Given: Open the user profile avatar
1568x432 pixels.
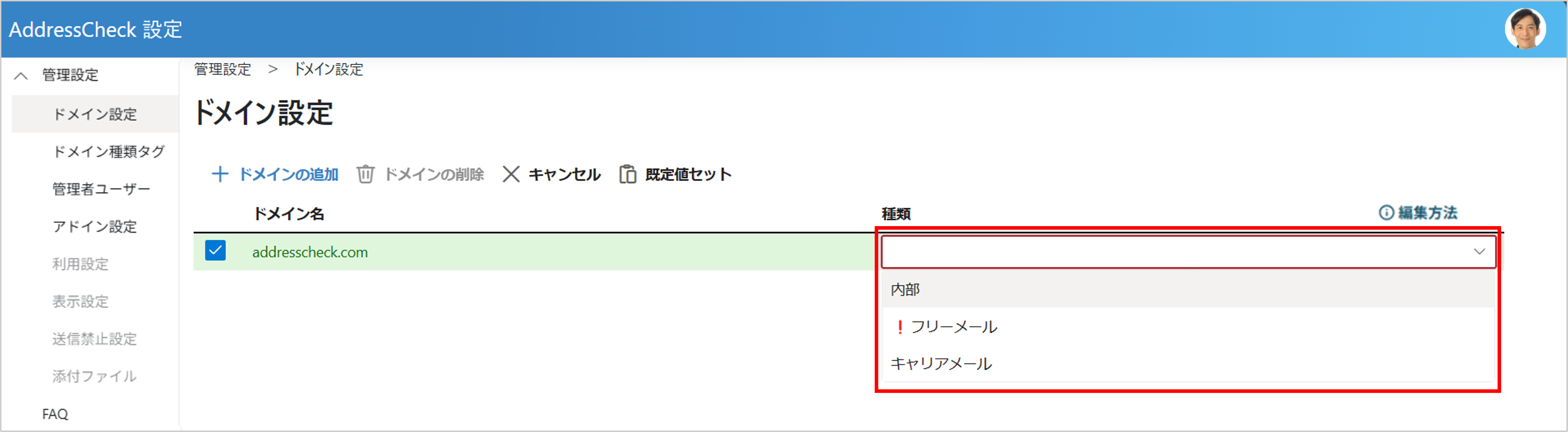Looking at the screenshot, I should point(1525,28).
